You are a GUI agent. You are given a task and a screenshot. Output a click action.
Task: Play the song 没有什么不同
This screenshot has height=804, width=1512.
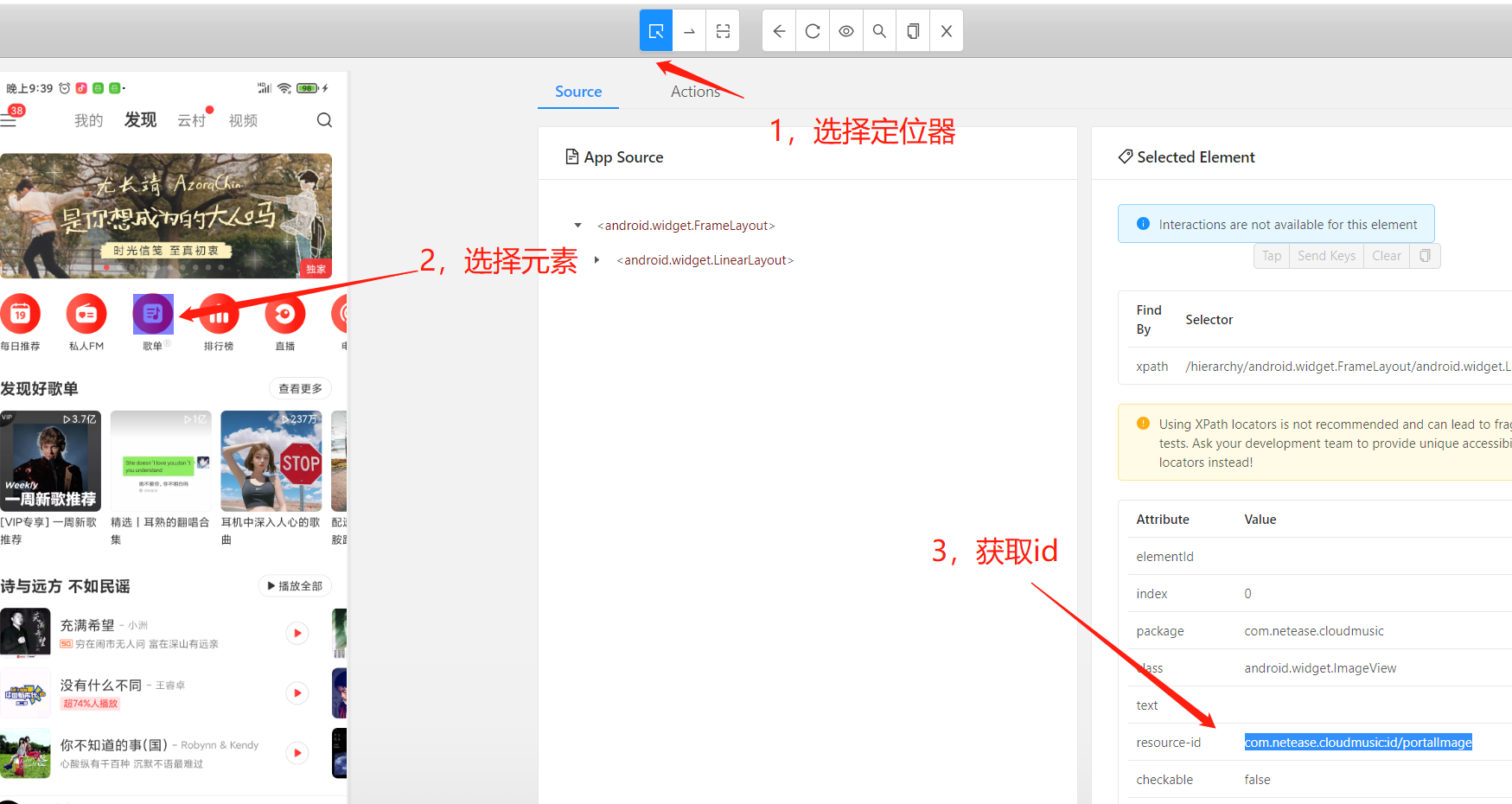[297, 693]
